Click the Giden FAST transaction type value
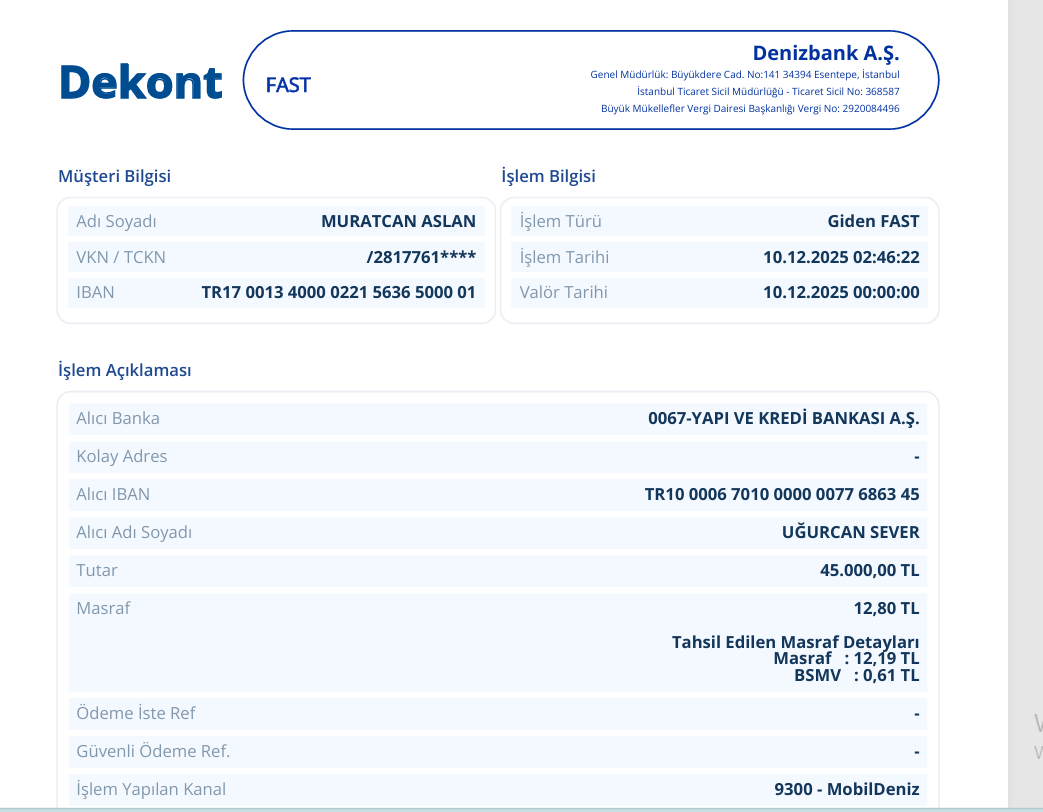The image size is (1043, 812). 873,221
